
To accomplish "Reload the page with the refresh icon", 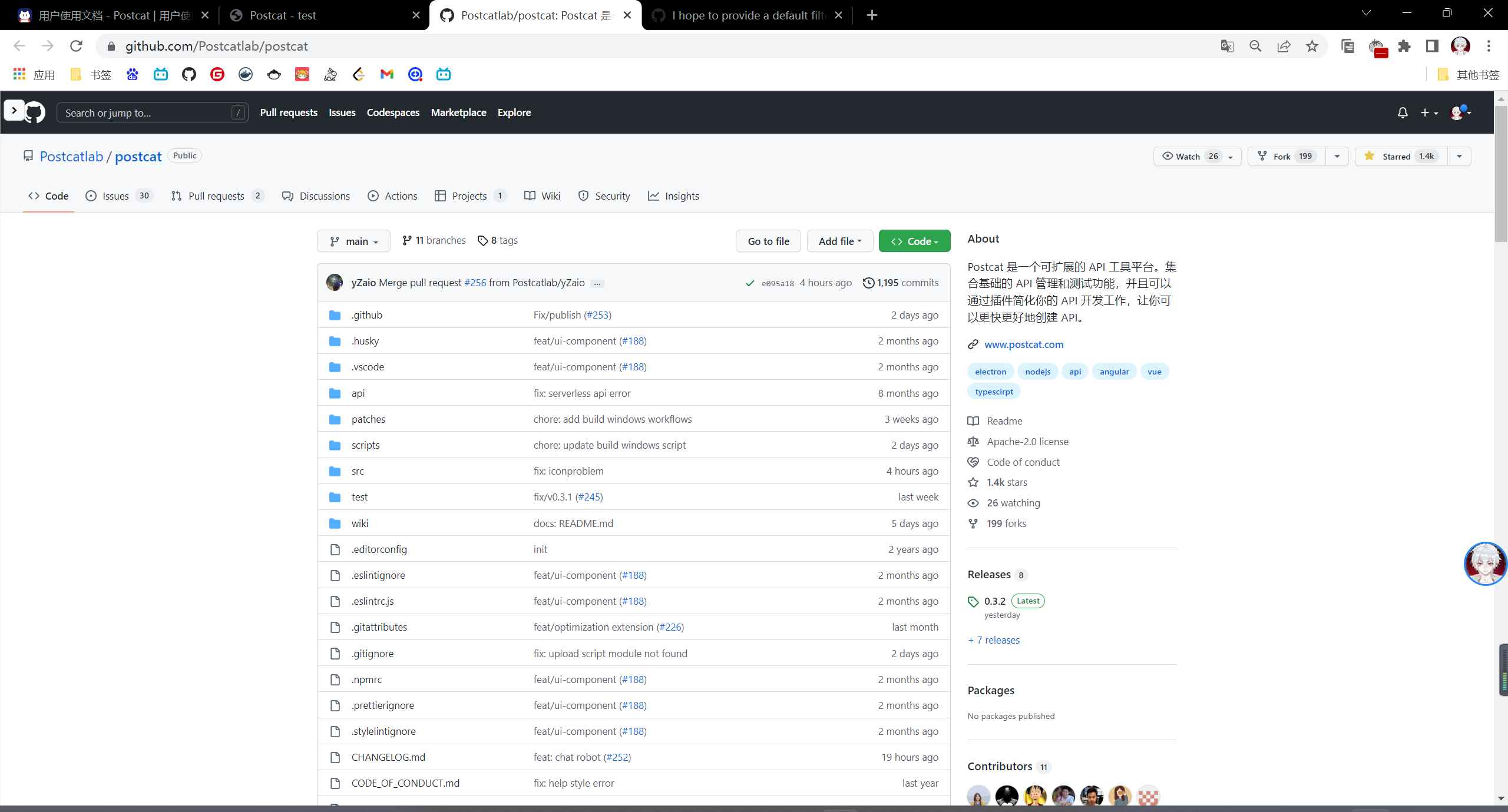I will (x=76, y=46).
